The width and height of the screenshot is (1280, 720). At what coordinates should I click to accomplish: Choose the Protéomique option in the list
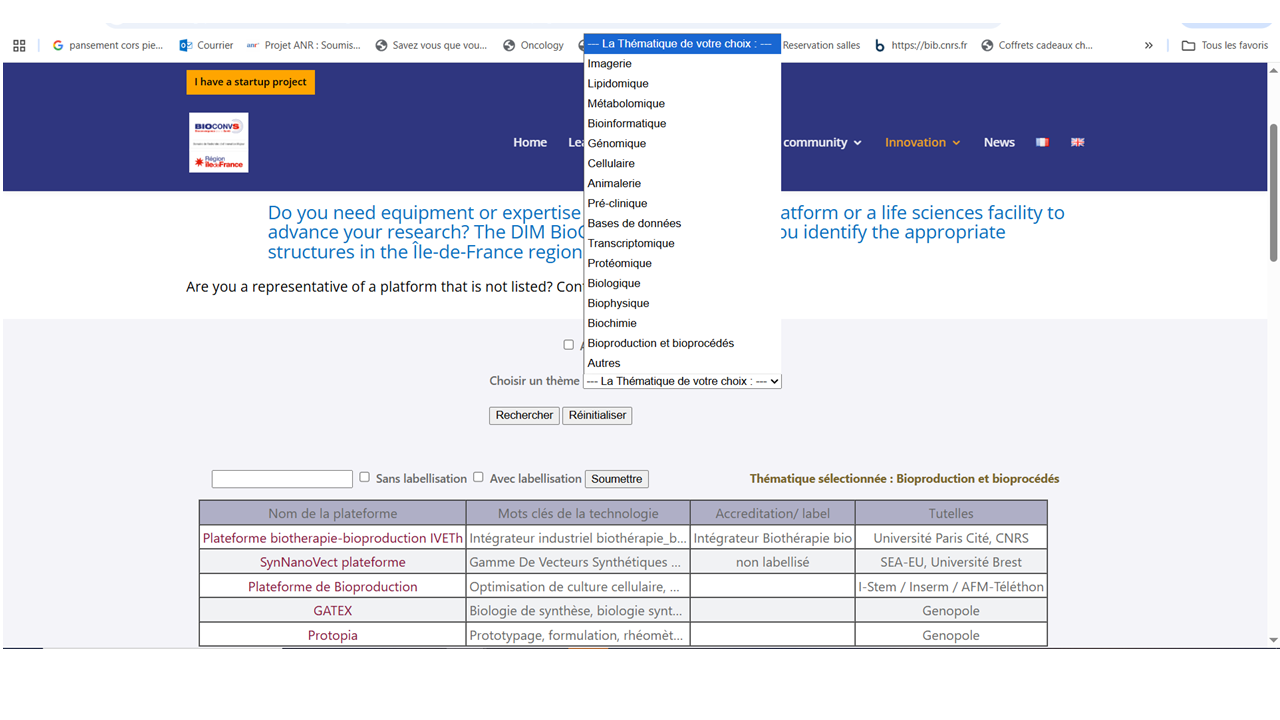tap(620, 263)
